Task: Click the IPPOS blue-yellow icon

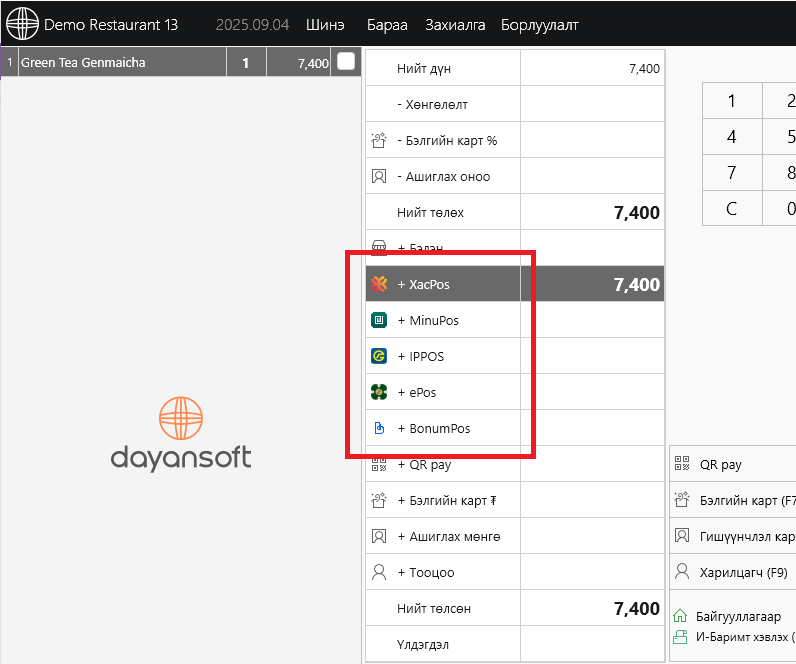Action: click(x=379, y=356)
